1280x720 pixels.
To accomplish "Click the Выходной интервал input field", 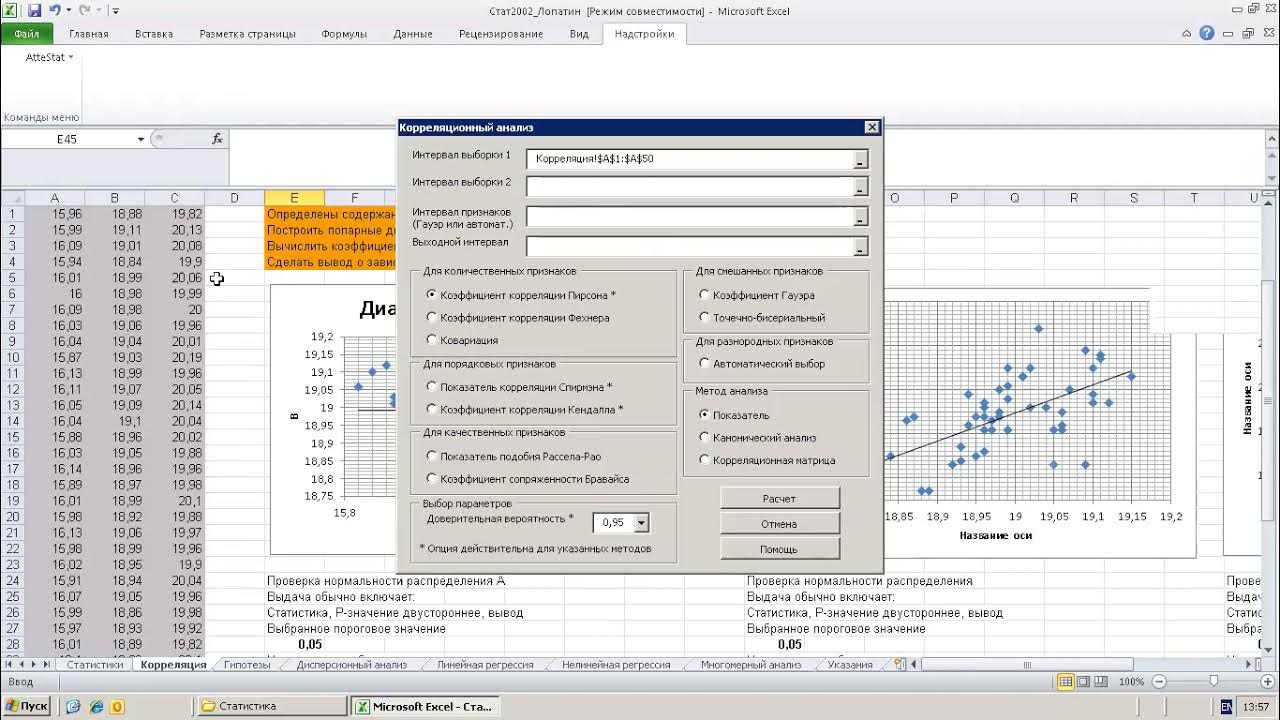I will pos(691,246).
